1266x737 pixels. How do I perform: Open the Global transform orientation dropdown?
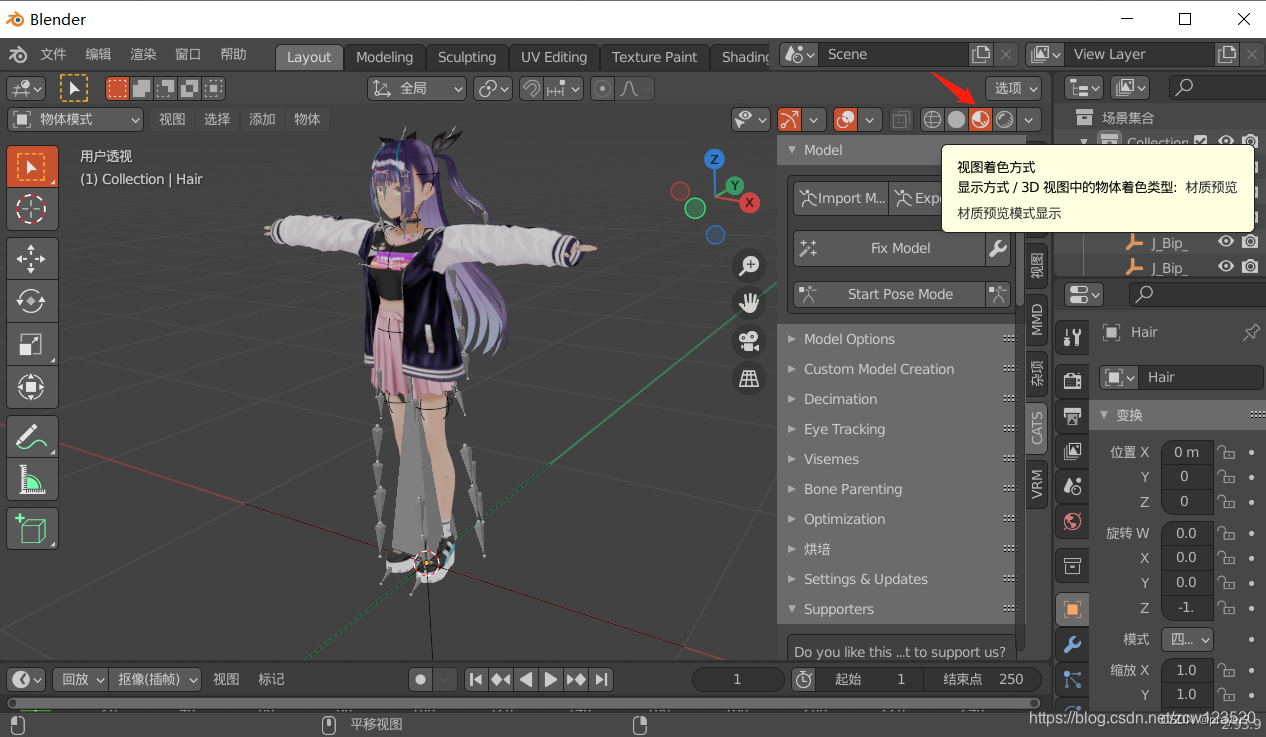pyautogui.click(x=417, y=88)
